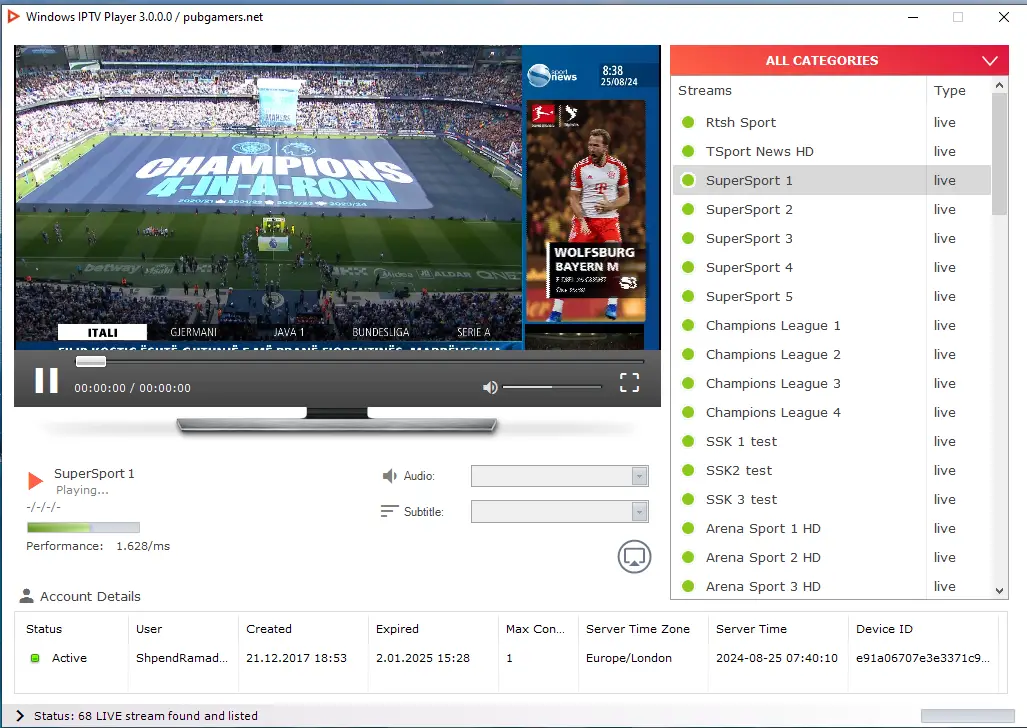Open Arena Sport 2 HD stream
1027x728 pixels.
coord(831,558)
